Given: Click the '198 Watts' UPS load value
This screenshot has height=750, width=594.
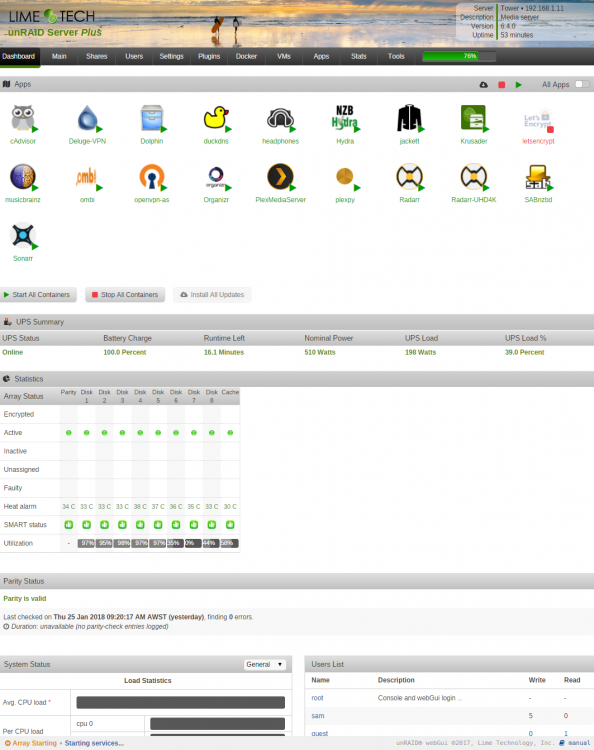Looking at the screenshot, I should pyautogui.click(x=420, y=353).
